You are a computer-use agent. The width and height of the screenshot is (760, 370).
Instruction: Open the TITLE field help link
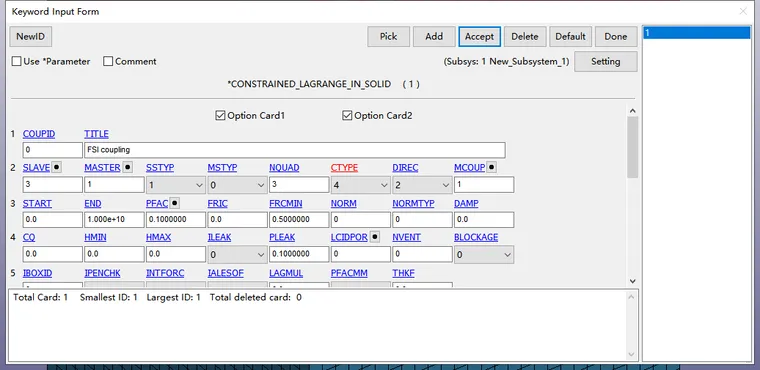pyautogui.click(x=96, y=134)
